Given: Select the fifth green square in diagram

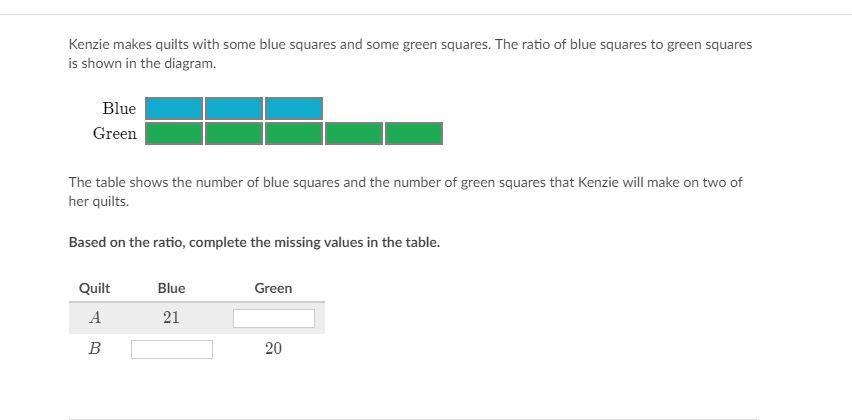Looking at the screenshot, I should tap(414, 133).
